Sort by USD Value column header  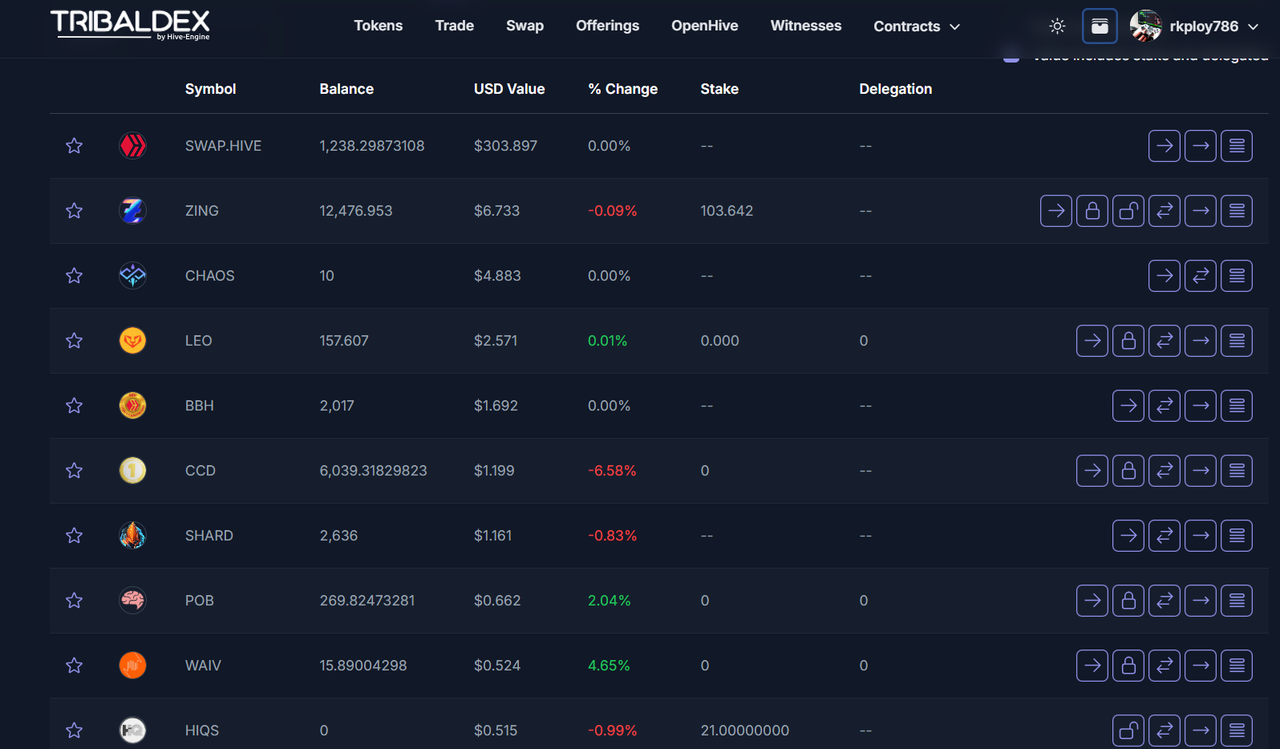[509, 89]
